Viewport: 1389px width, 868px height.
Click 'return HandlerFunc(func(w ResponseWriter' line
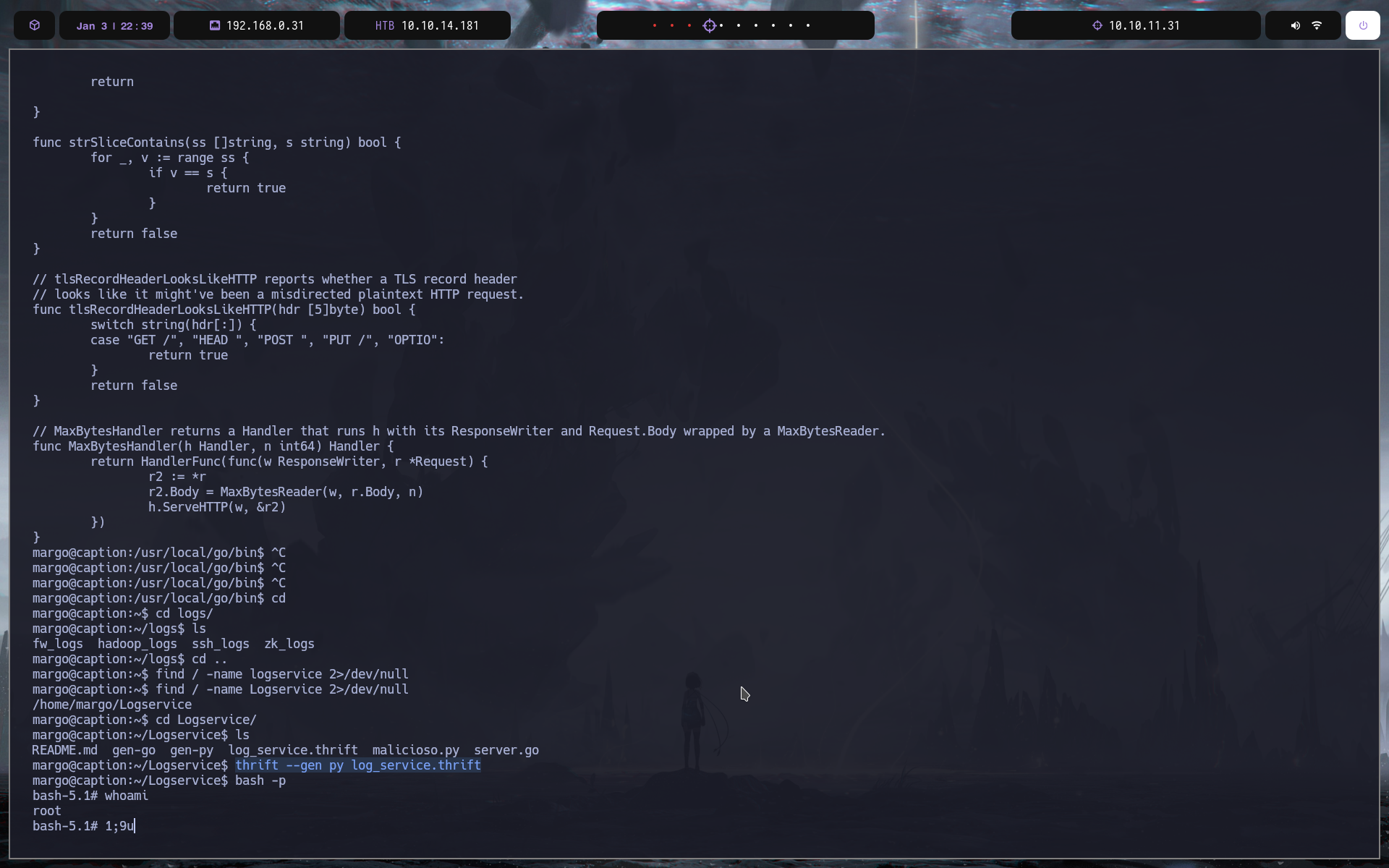pyautogui.click(x=289, y=461)
